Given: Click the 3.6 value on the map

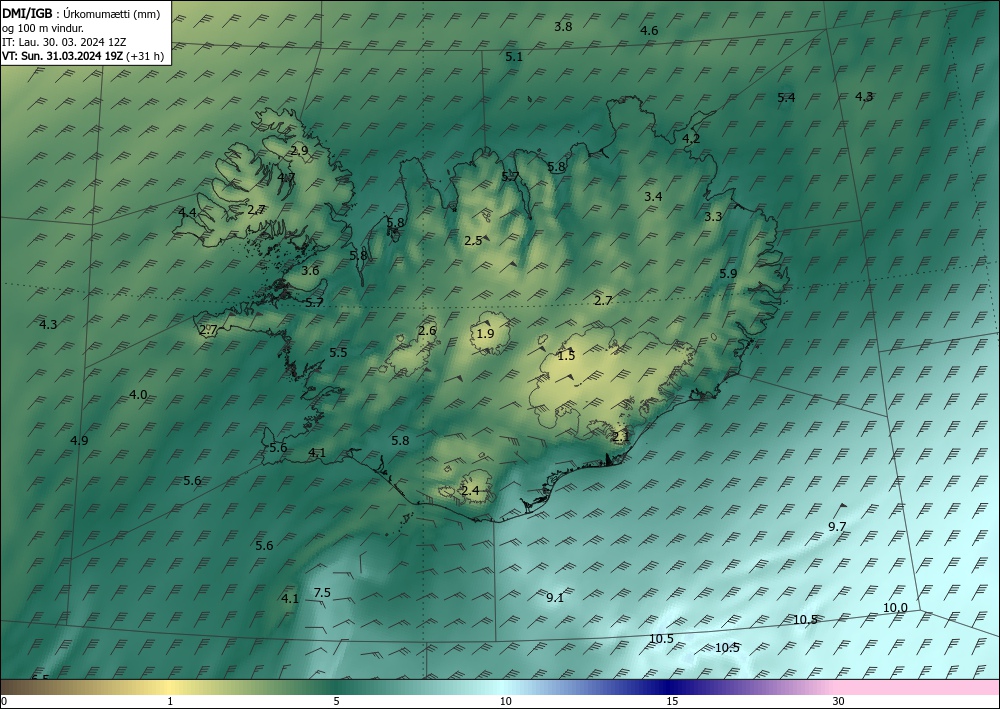Looking at the screenshot, I should pyautogui.click(x=309, y=271).
